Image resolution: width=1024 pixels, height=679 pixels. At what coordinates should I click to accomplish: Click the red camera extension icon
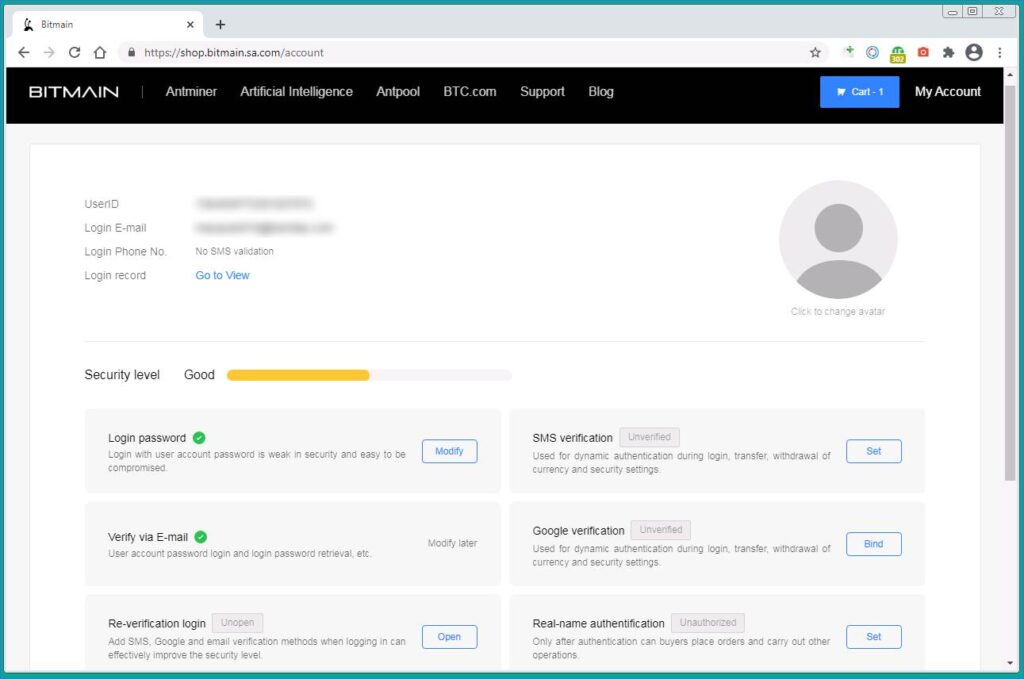click(923, 52)
